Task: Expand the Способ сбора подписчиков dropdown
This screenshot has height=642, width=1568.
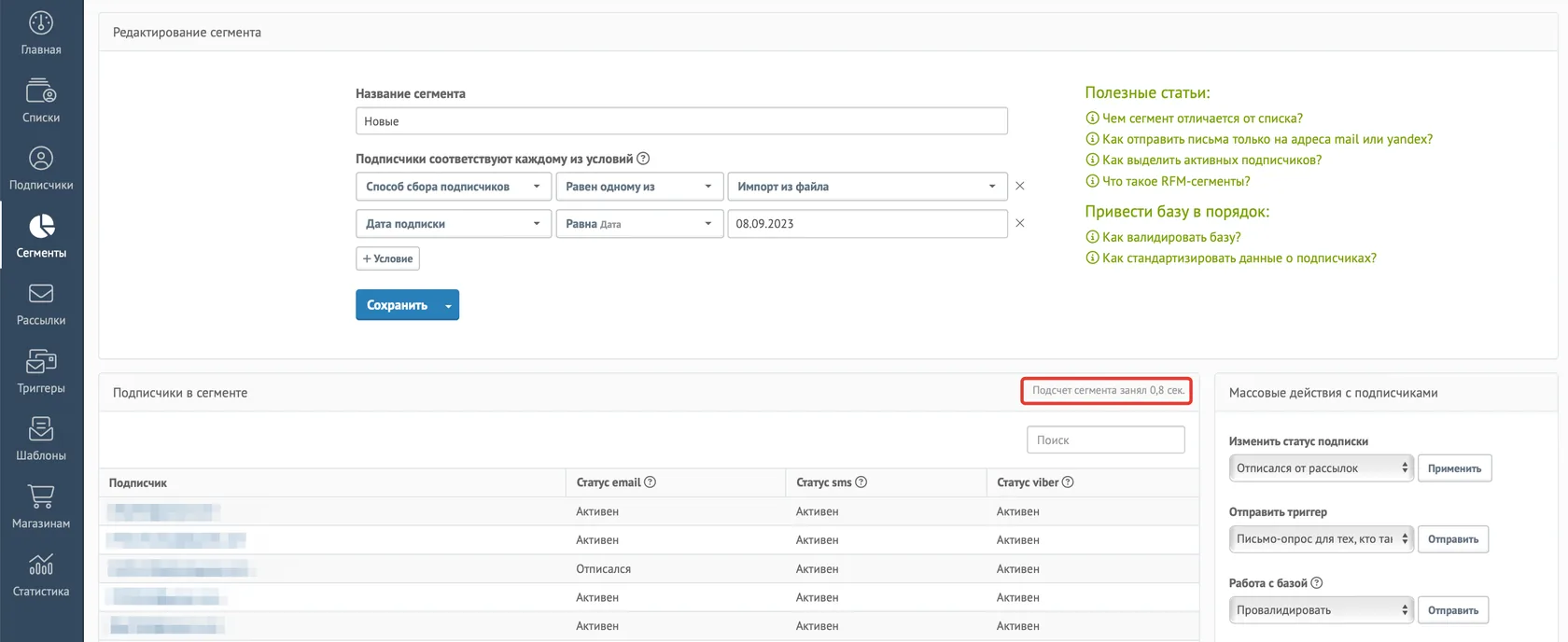Action: point(454,187)
